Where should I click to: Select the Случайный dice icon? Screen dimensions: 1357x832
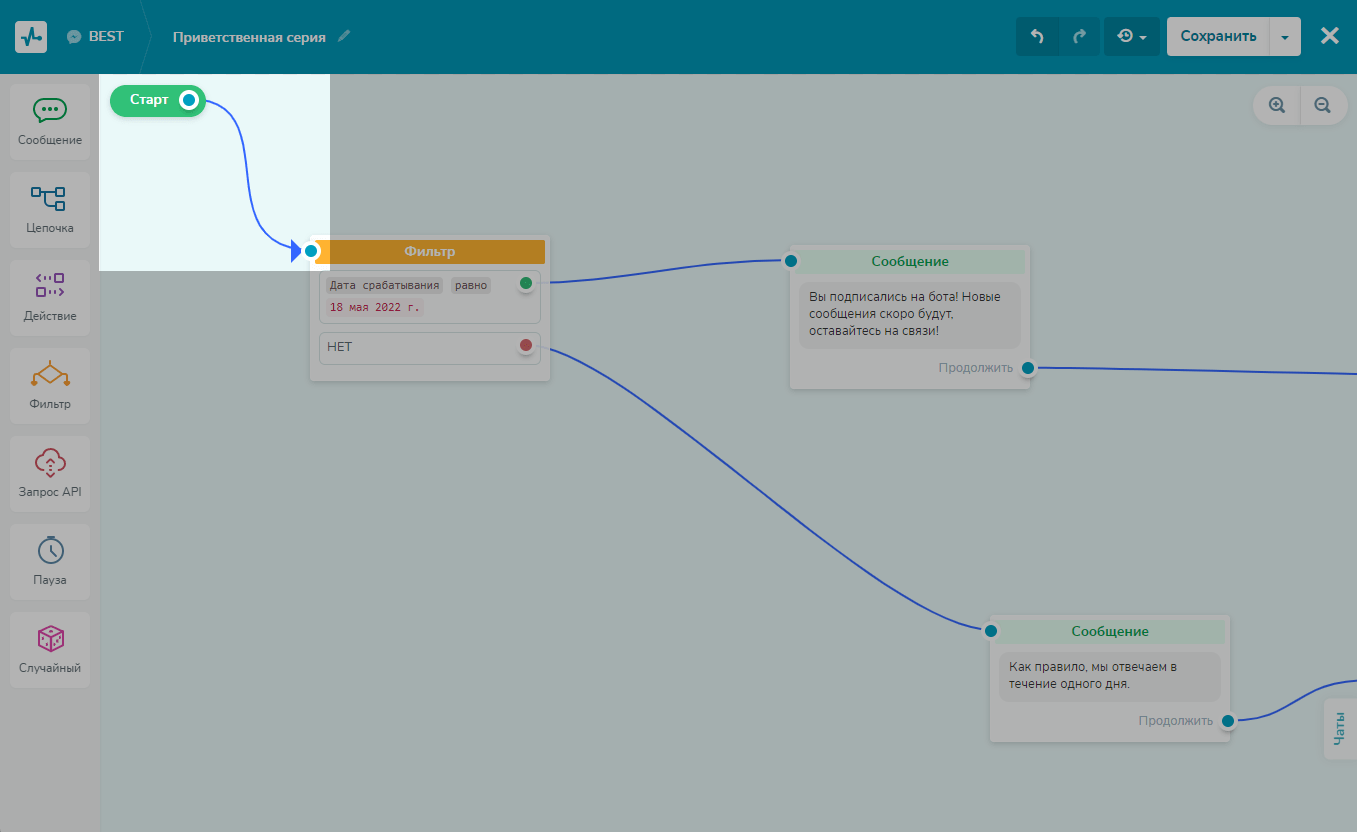coord(50,639)
